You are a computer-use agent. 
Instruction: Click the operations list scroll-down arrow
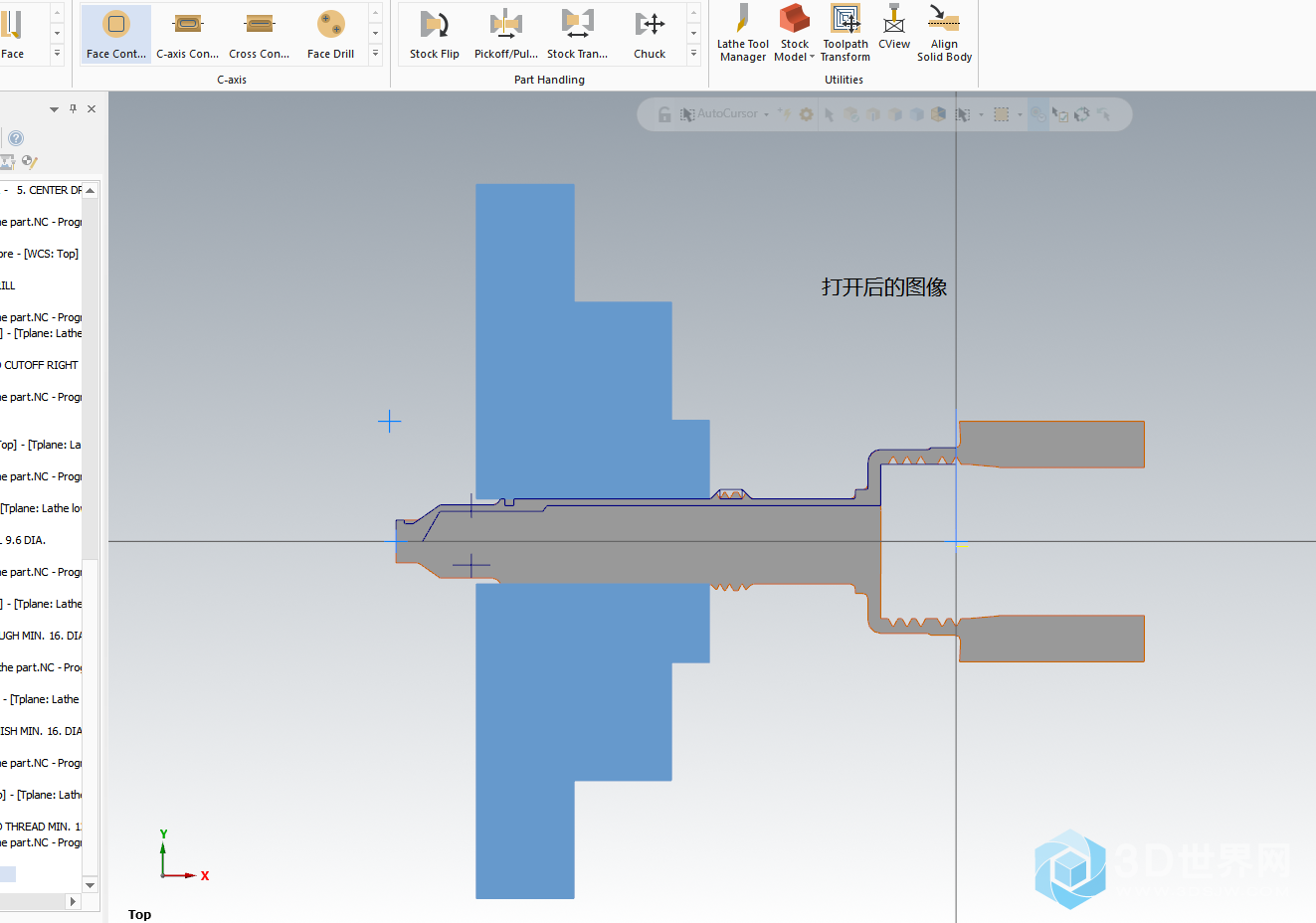(91, 885)
